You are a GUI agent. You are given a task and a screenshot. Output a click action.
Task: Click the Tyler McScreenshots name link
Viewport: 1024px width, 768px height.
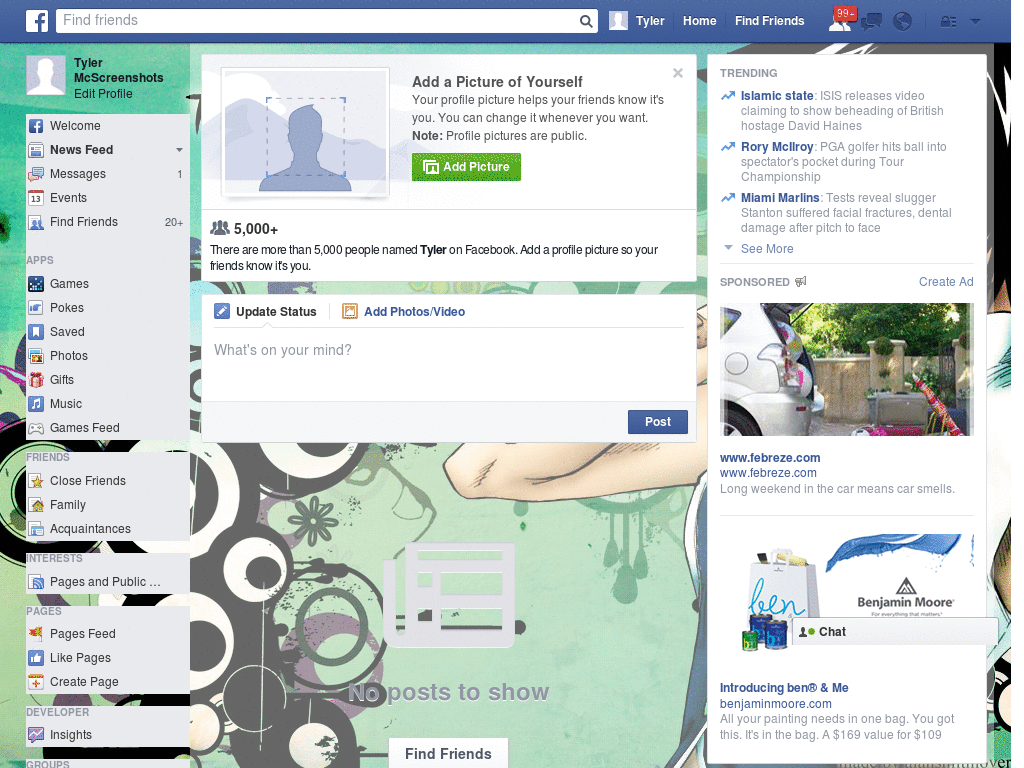118,70
